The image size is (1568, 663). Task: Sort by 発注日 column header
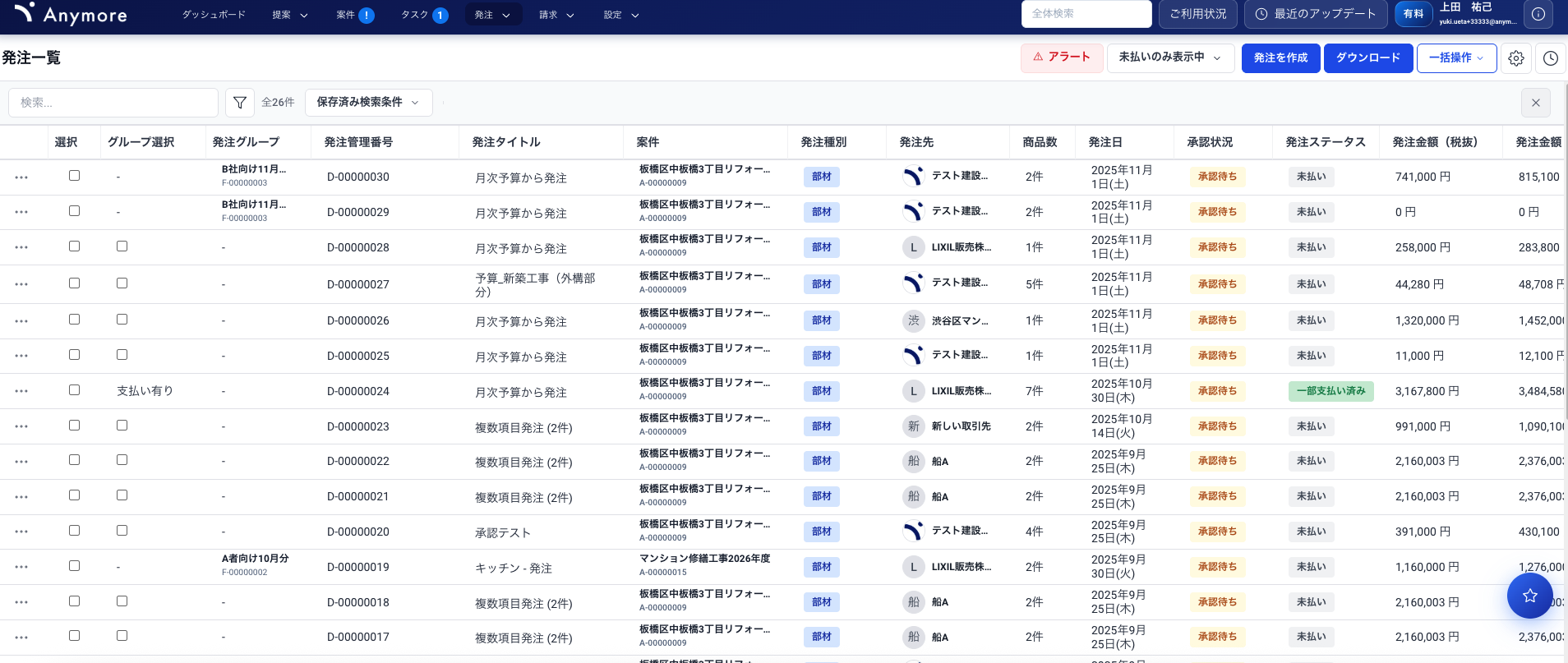tap(1105, 142)
